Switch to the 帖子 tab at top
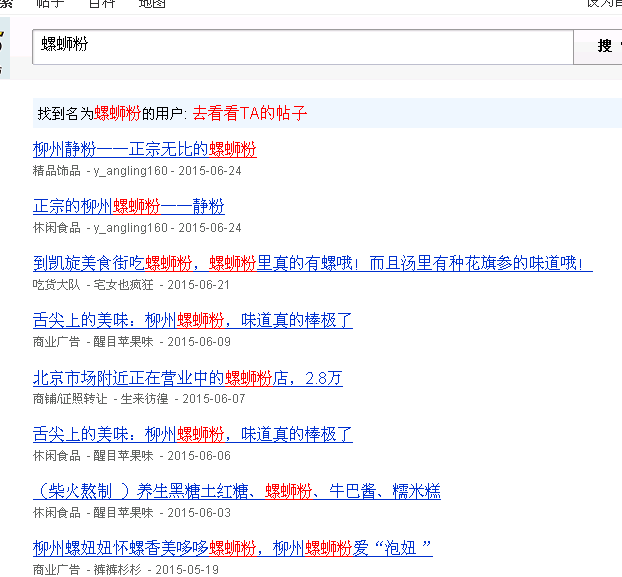The width and height of the screenshot is (622, 577). (x=50, y=4)
